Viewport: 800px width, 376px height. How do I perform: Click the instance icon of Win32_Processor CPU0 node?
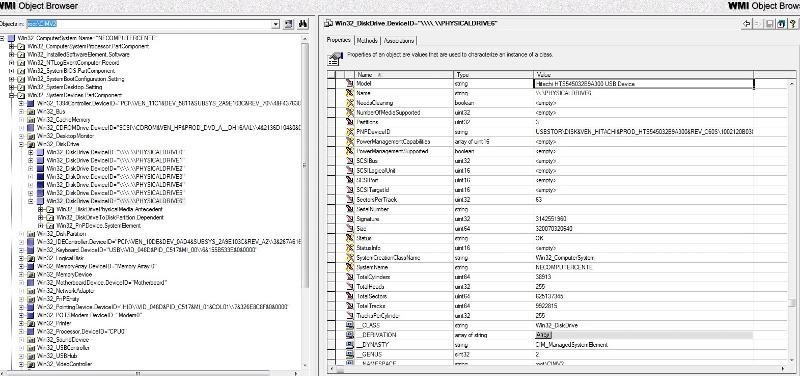(31, 332)
